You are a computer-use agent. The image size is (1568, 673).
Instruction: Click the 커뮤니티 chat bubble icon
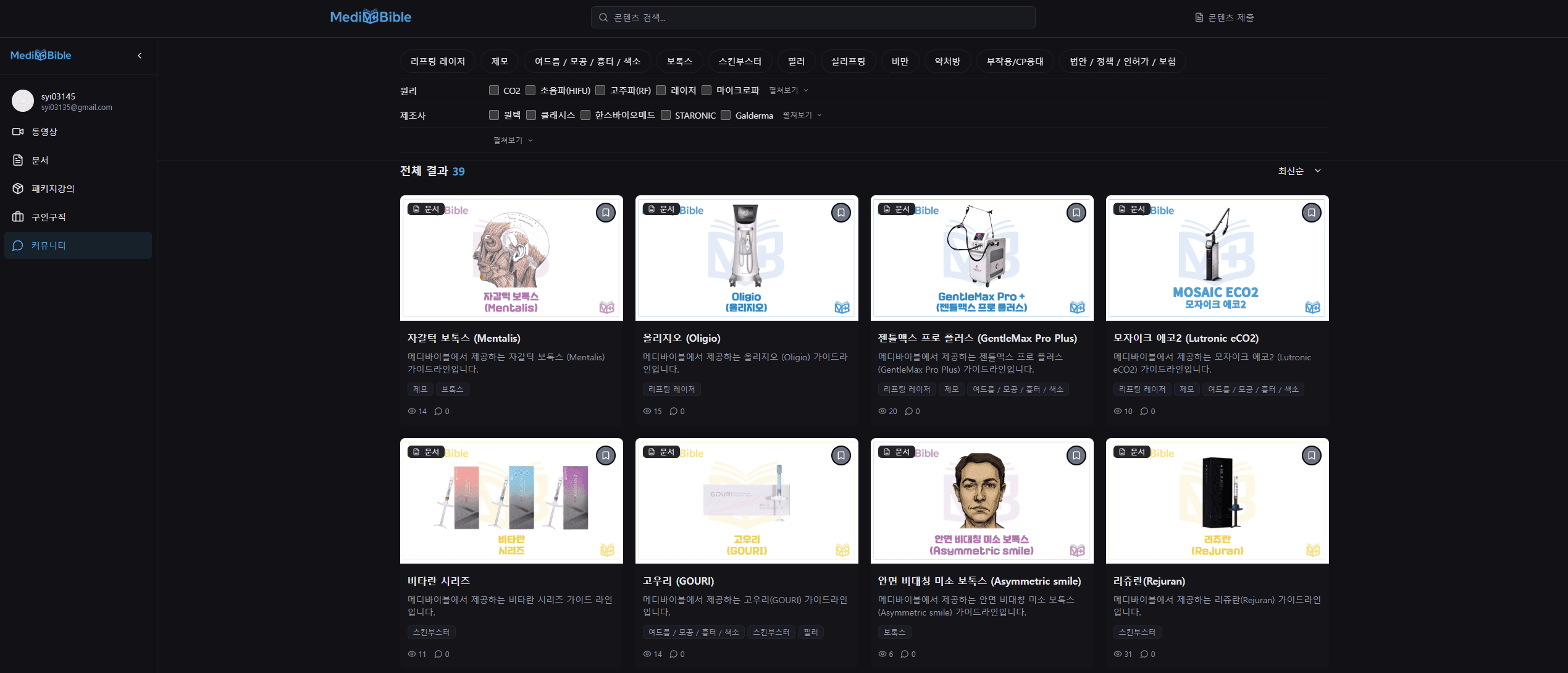(x=18, y=245)
